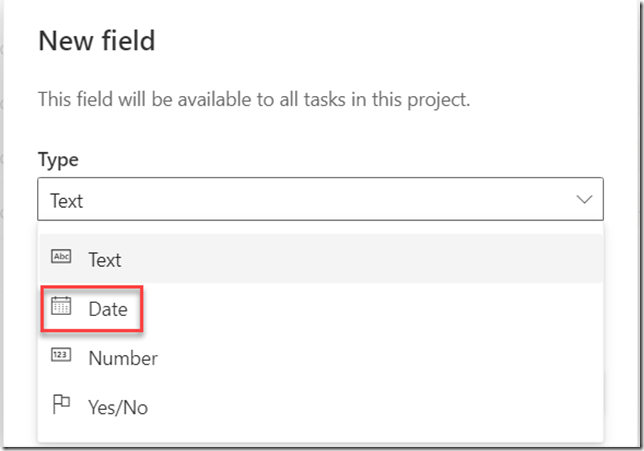Select the Yes/No field type
This screenshot has width=644, height=451.
pos(118,407)
